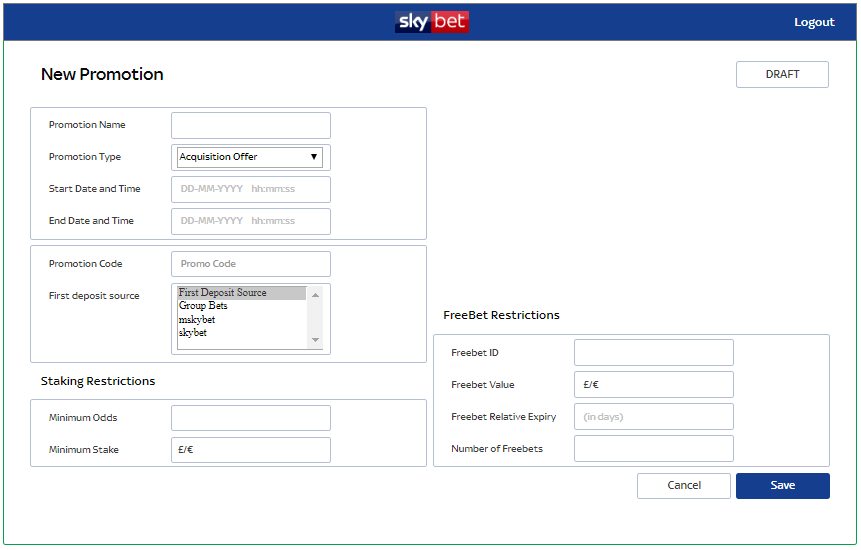Log out via the Logout link
This screenshot has height=550, width=861.
click(814, 23)
